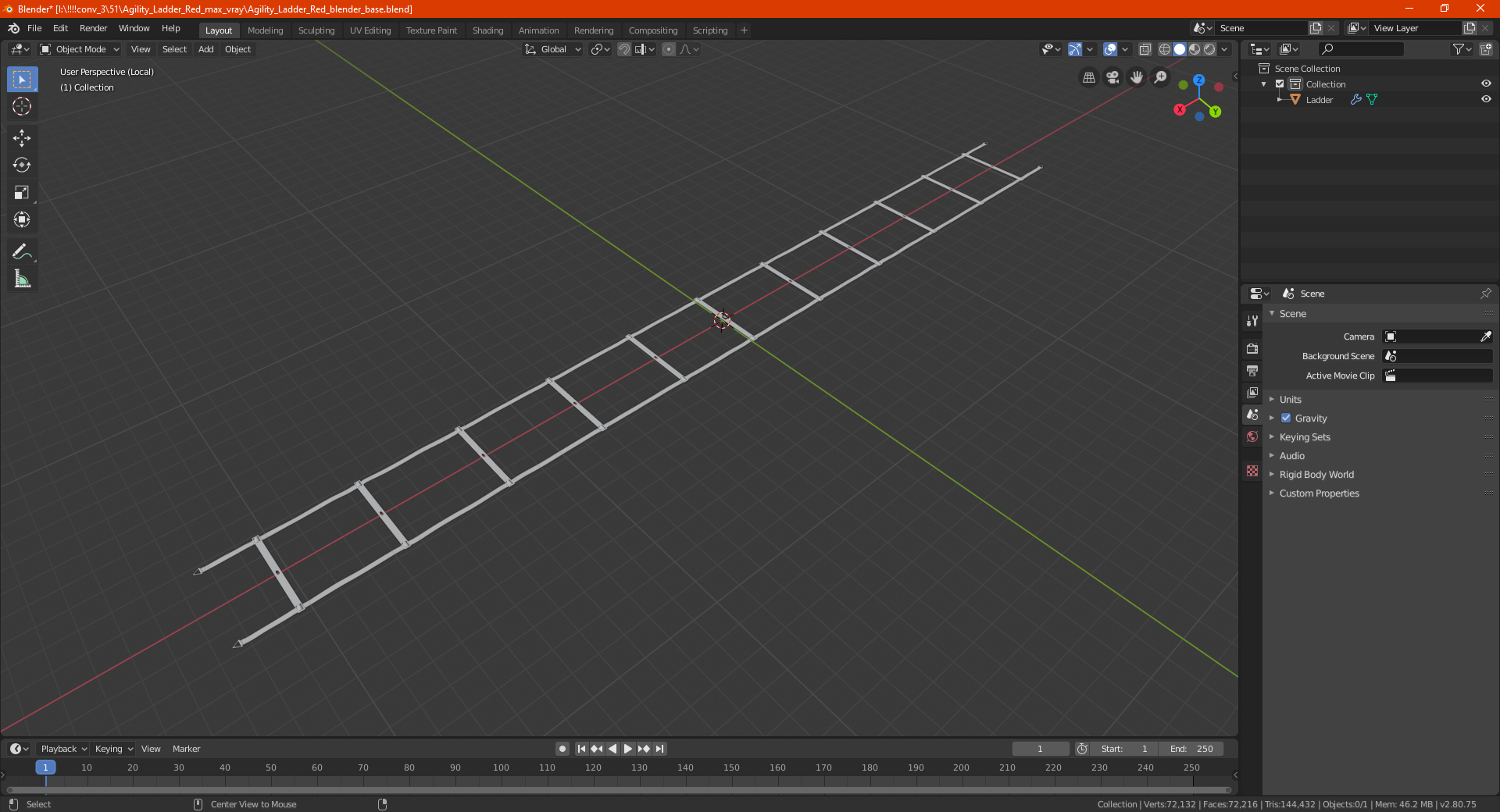Toggle Collection exclude checkbox in outliner

[x=1280, y=84]
